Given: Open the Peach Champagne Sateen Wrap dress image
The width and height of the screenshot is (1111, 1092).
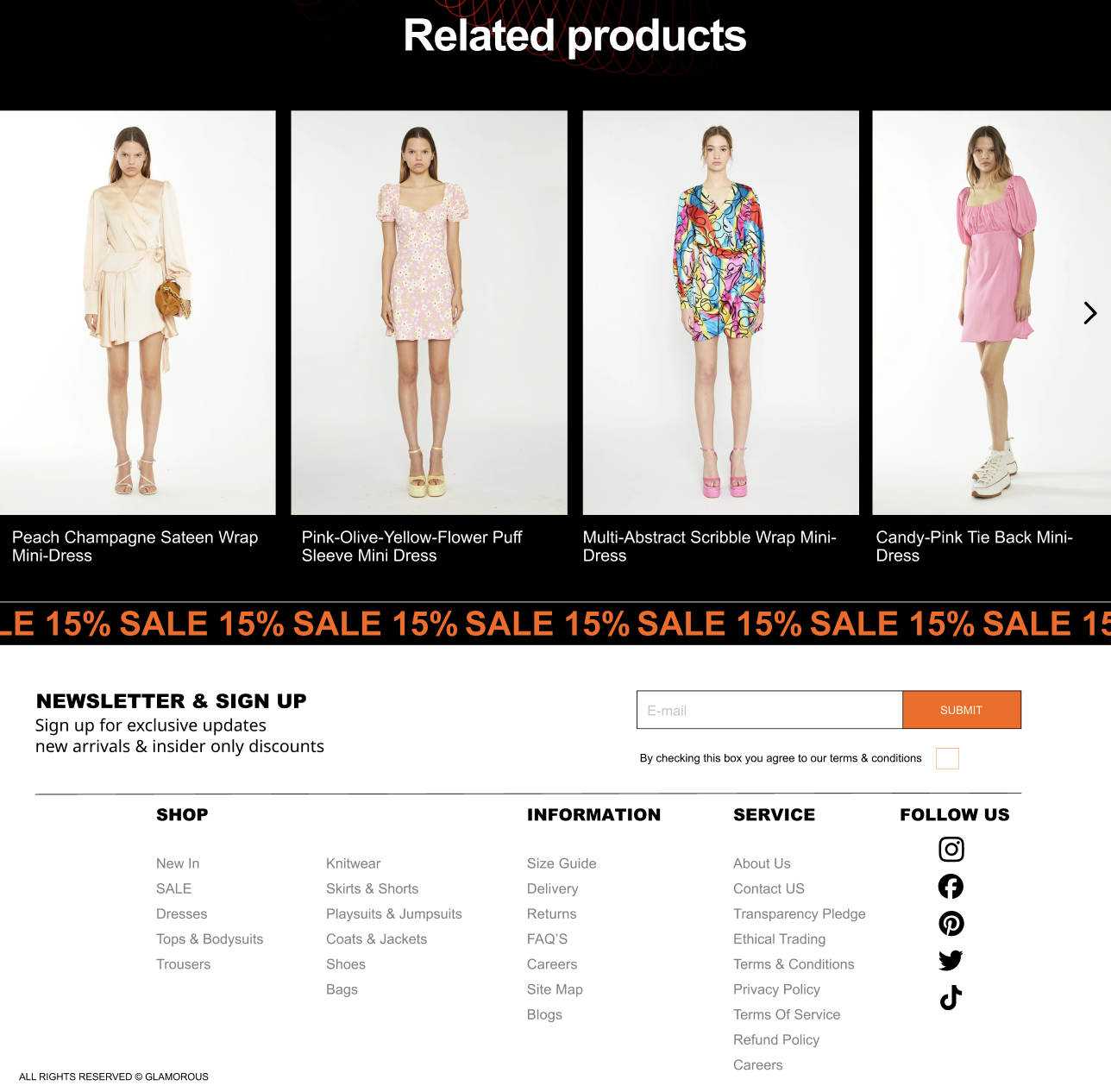Looking at the screenshot, I should pos(138,312).
